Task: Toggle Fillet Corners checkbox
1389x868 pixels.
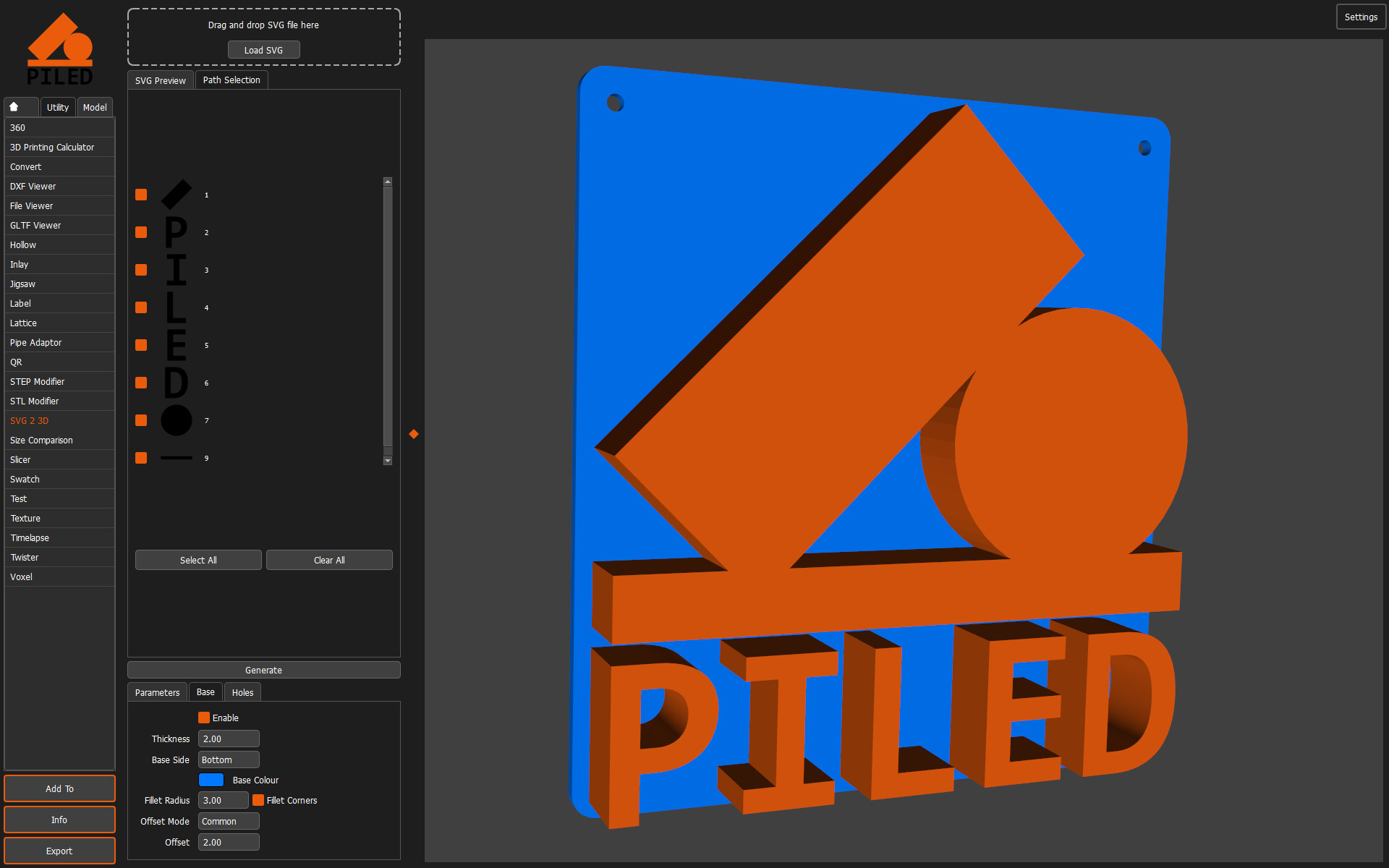Action: (258, 800)
